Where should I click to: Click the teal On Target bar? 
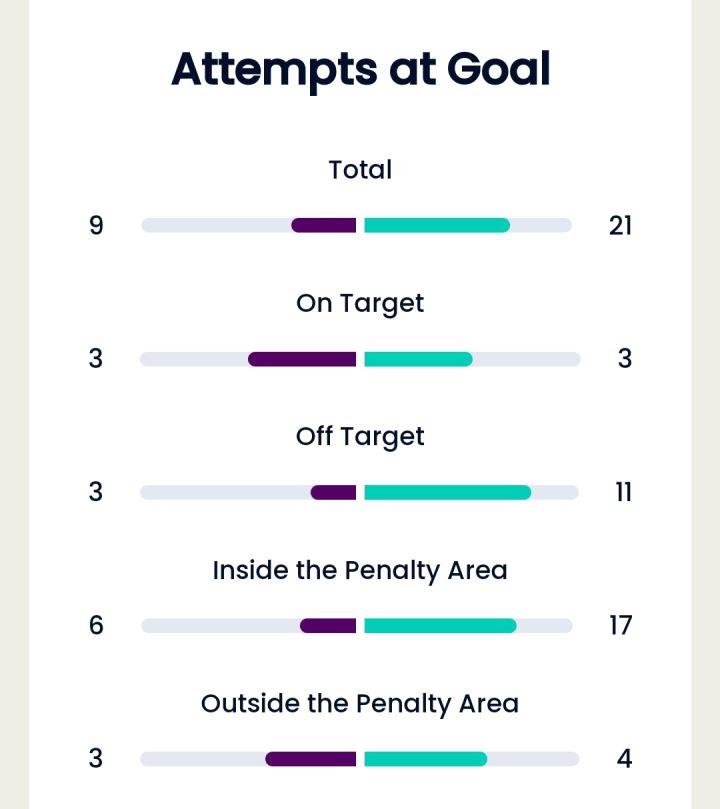[x=418, y=359]
